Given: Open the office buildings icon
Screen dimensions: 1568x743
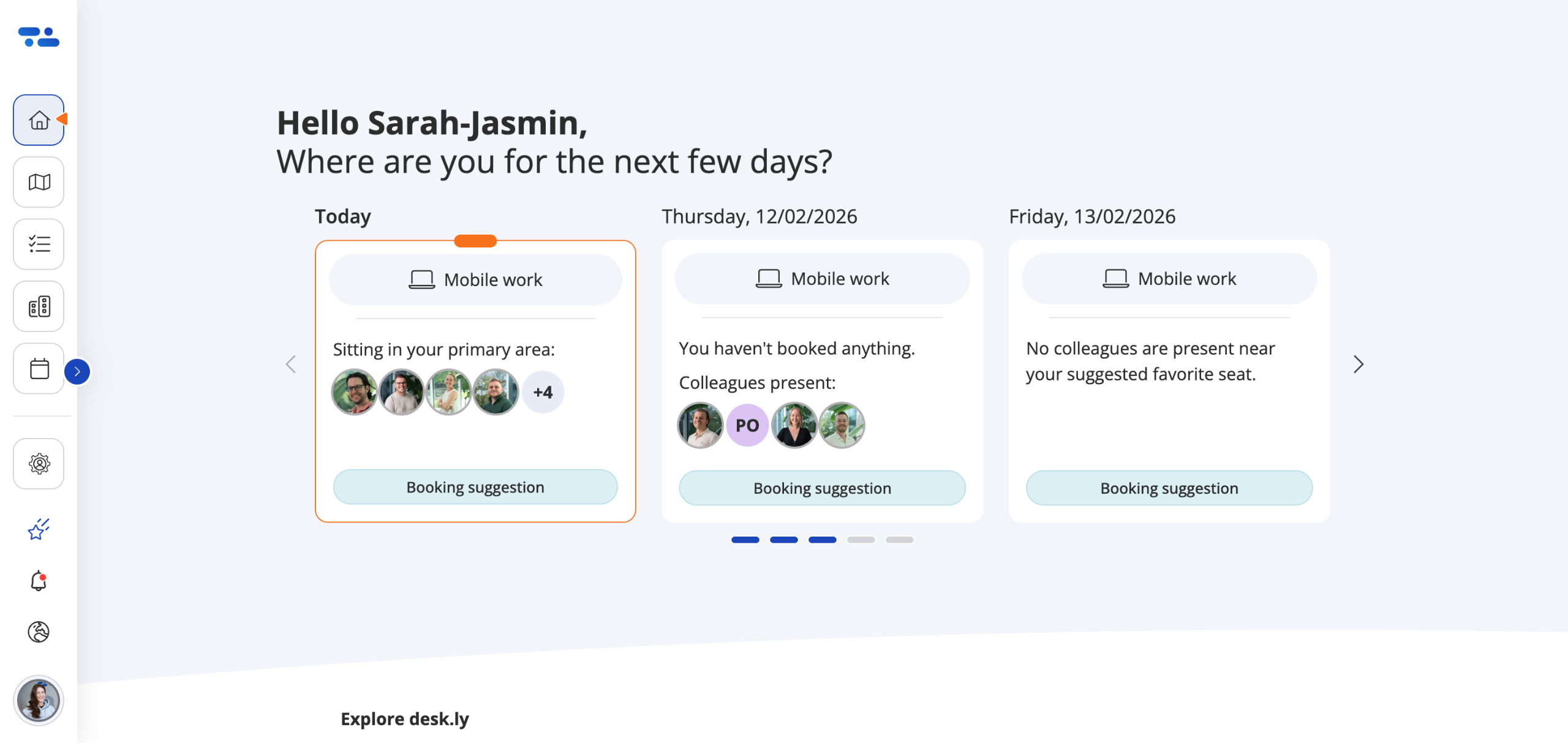Looking at the screenshot, I should (39, 306).
